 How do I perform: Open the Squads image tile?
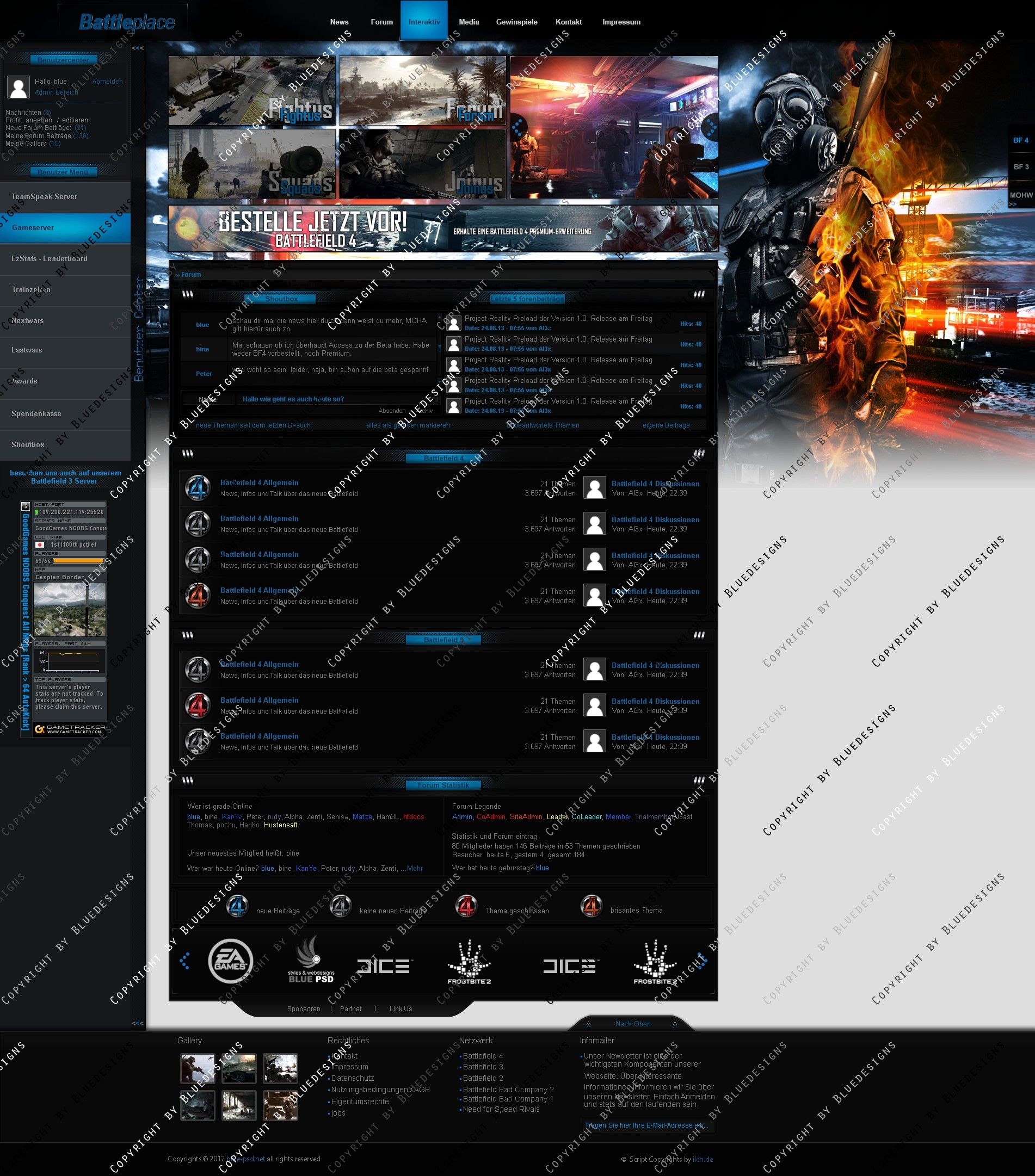point(251,163)
